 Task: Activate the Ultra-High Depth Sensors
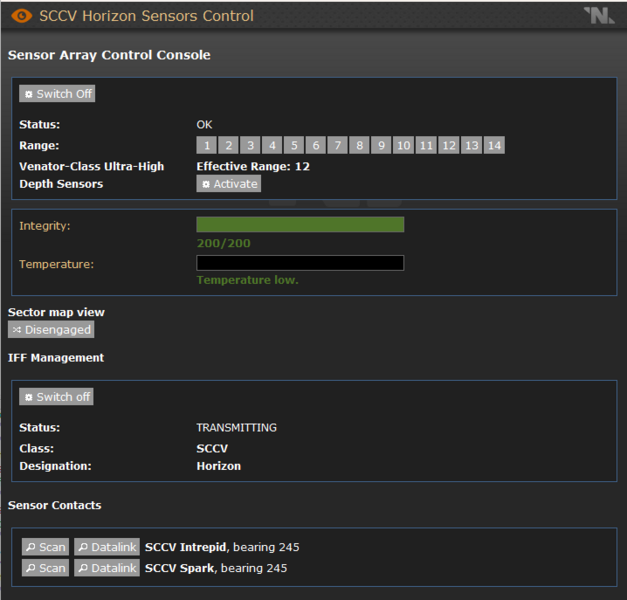228,184
